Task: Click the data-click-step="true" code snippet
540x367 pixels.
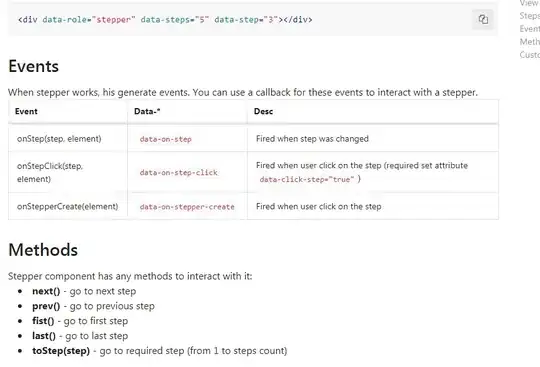Action: (x=307, y=179)
